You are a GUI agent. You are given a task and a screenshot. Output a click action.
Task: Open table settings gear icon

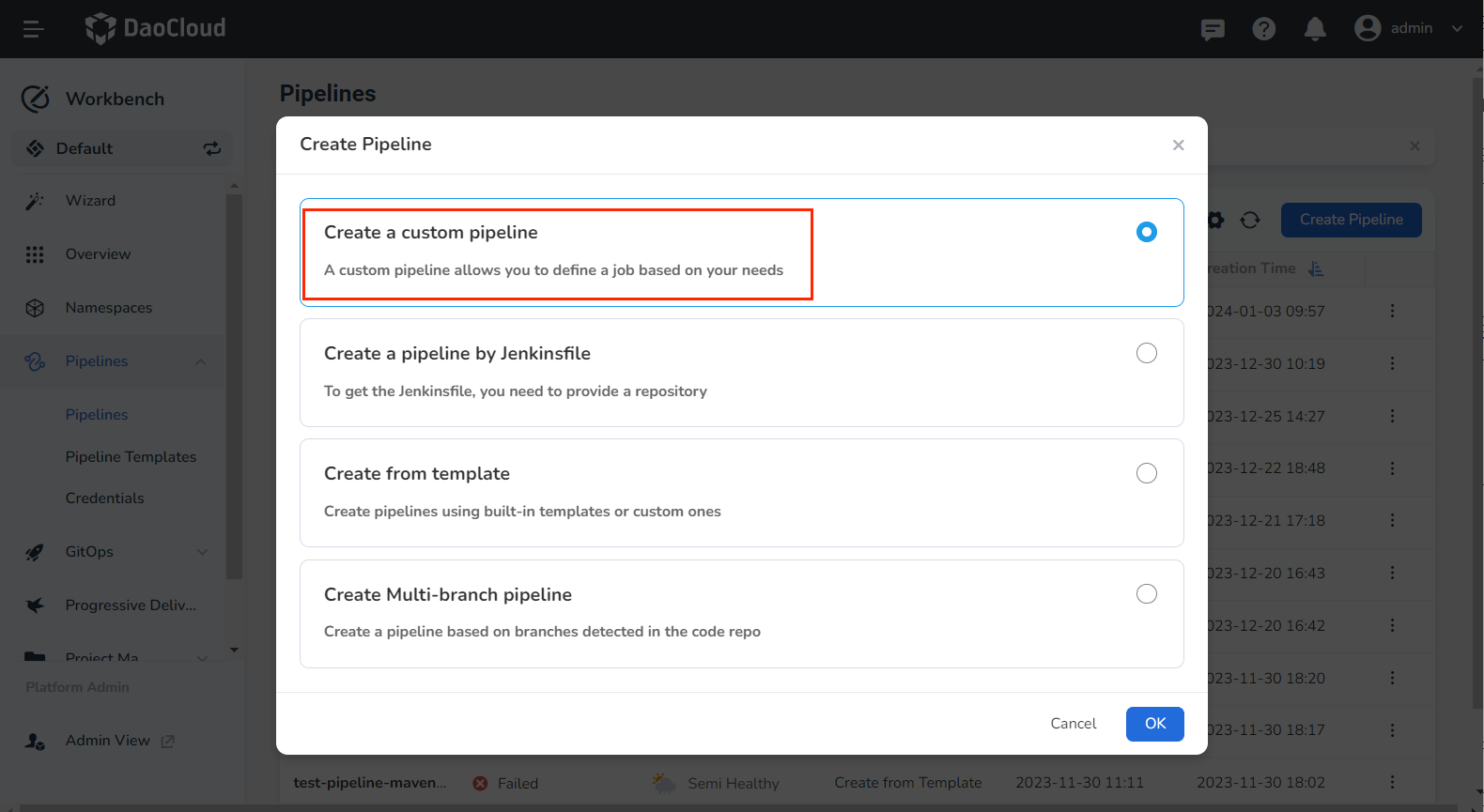point(1216,220)
